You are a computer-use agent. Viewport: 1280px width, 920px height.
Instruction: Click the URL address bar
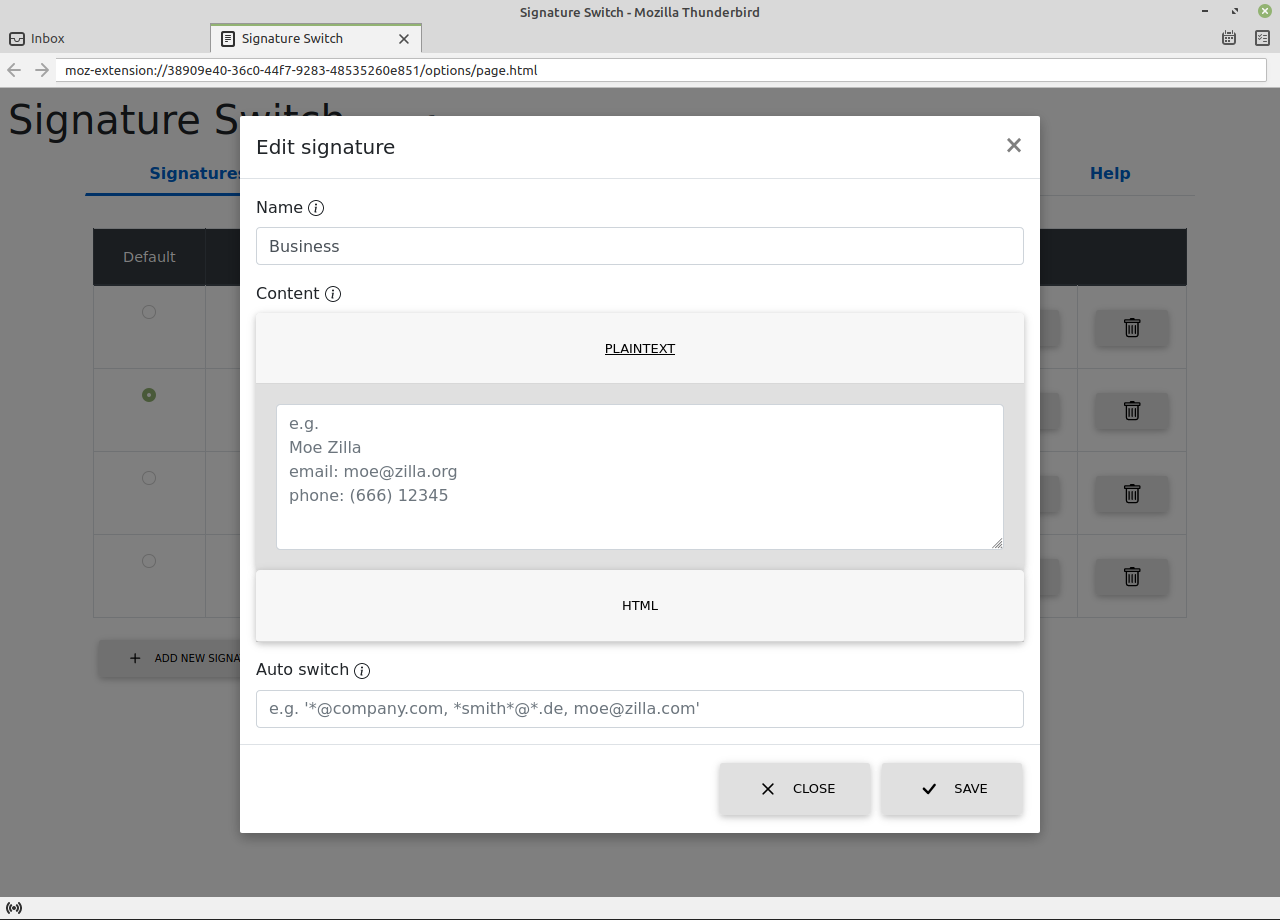(x=661, y=71)
